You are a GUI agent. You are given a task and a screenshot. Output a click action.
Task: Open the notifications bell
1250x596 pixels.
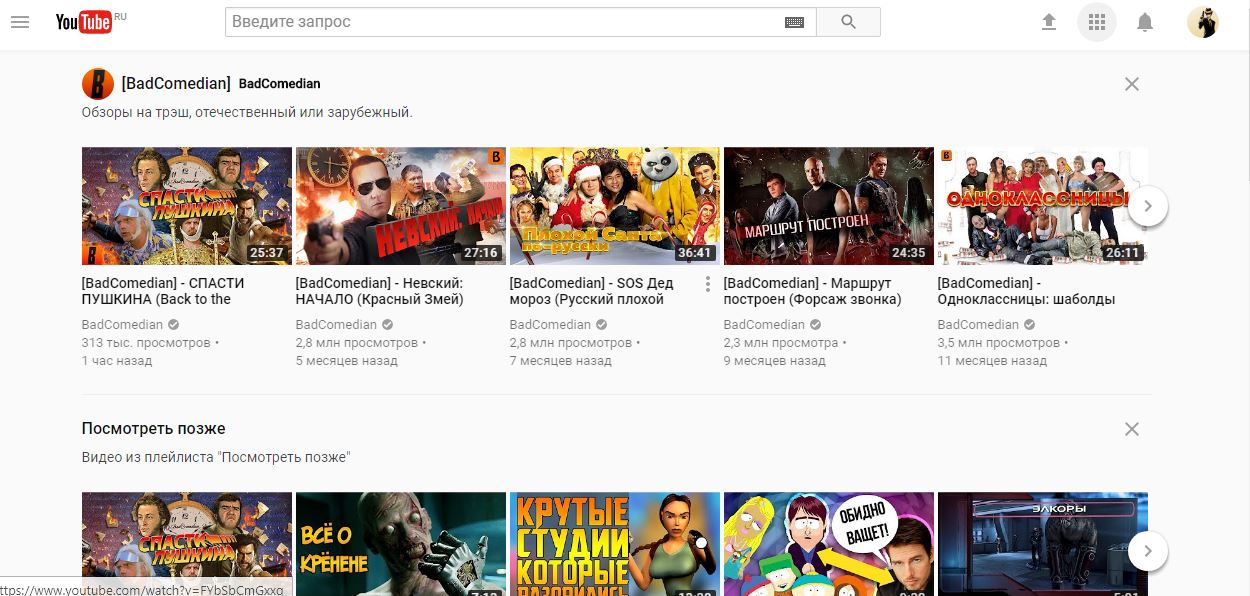(1145, 22)
